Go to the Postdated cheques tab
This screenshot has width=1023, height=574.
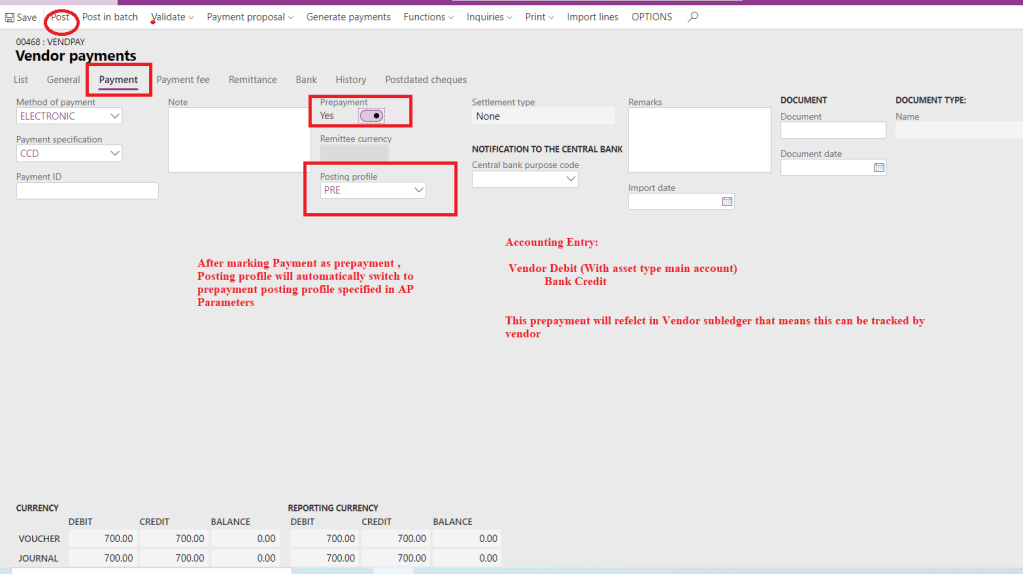click(x=425, y=80)
